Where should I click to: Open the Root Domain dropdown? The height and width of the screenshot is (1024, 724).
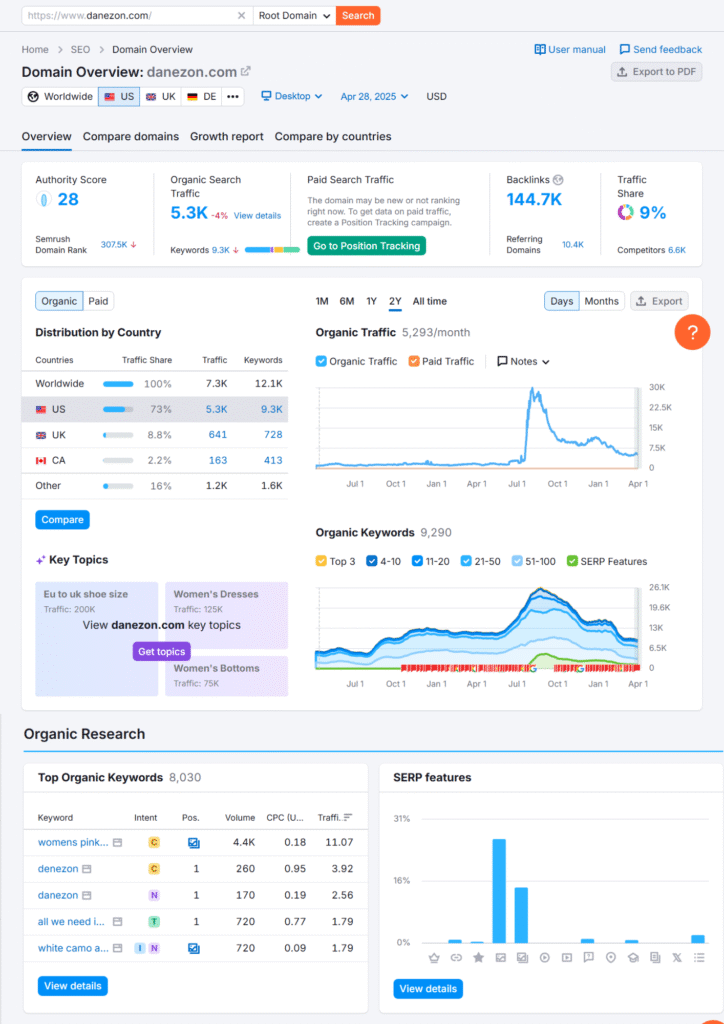[294, 16]
